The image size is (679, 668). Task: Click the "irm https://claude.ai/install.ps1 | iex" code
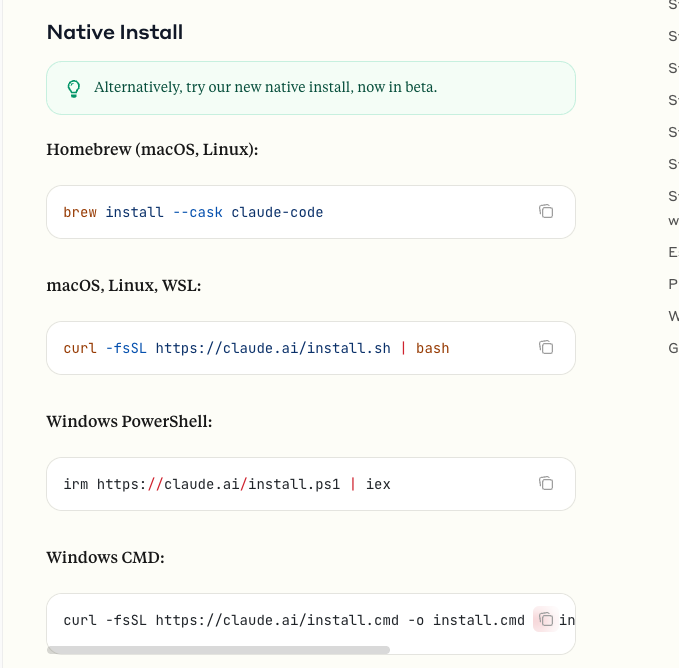click(x=227, y=484)
